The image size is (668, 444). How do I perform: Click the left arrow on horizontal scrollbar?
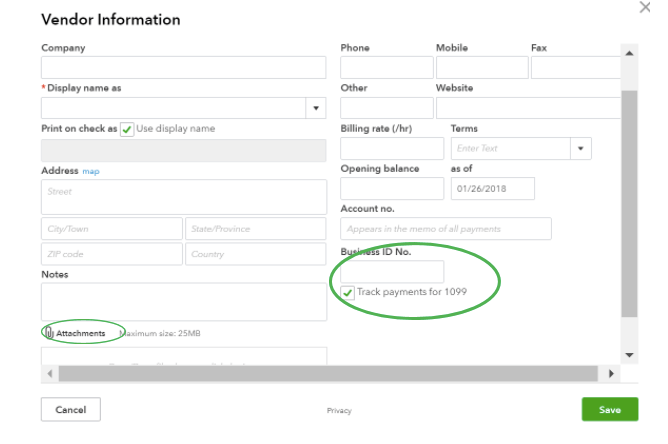coord(50,374)
